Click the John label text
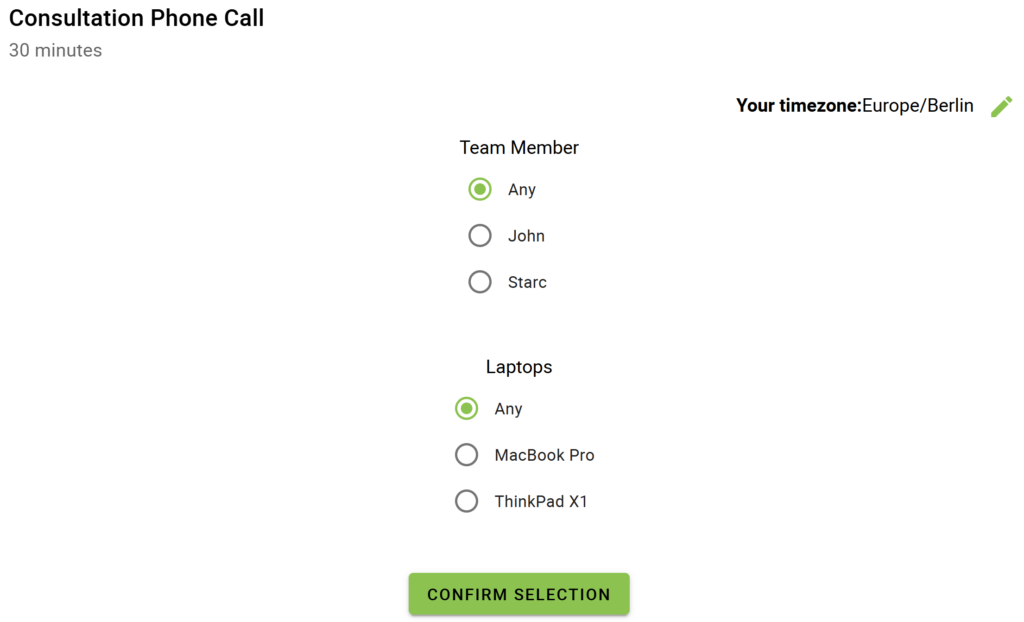Viewport: 1024px width, 622px height. [x=526, y=236]
